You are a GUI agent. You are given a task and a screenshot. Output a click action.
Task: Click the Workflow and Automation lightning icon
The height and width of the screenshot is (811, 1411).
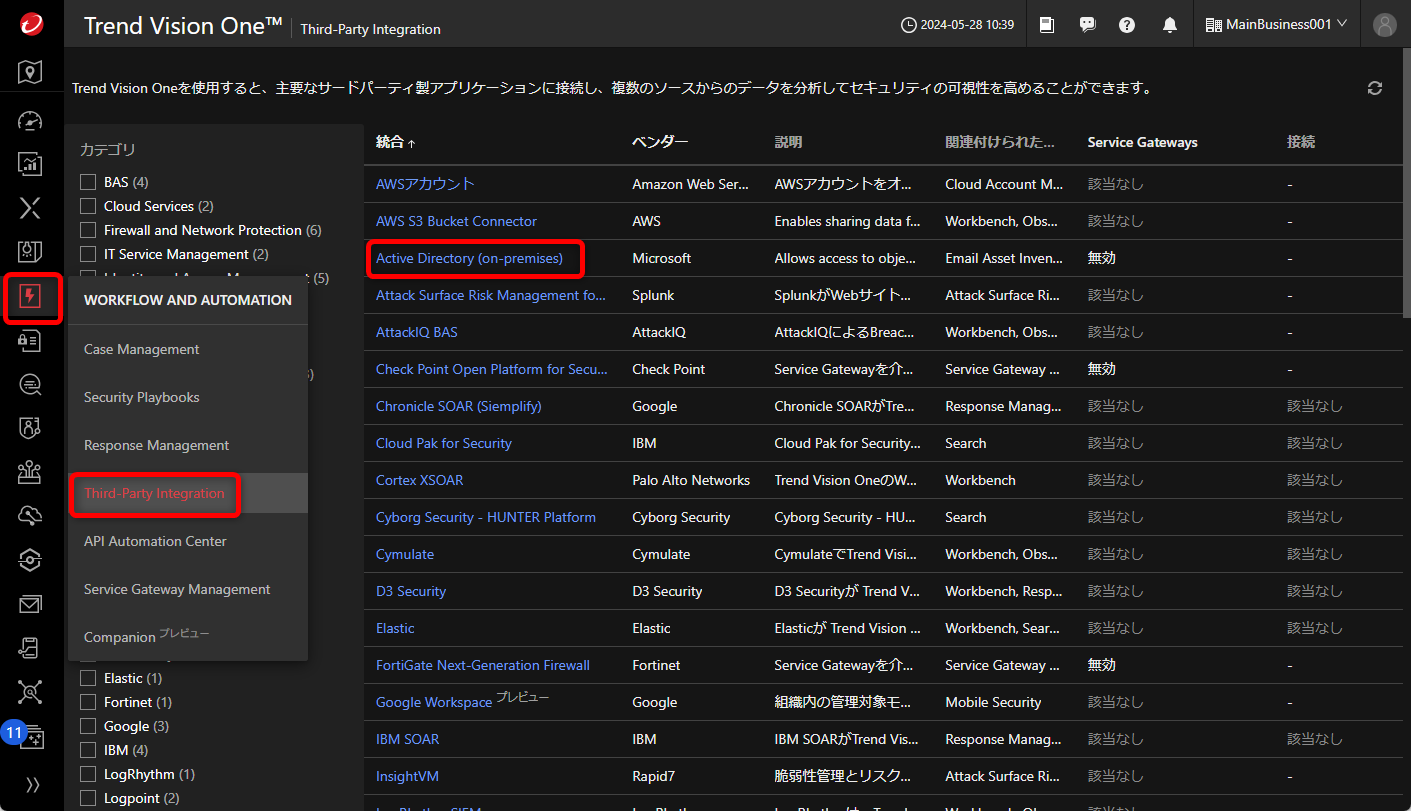31,297
